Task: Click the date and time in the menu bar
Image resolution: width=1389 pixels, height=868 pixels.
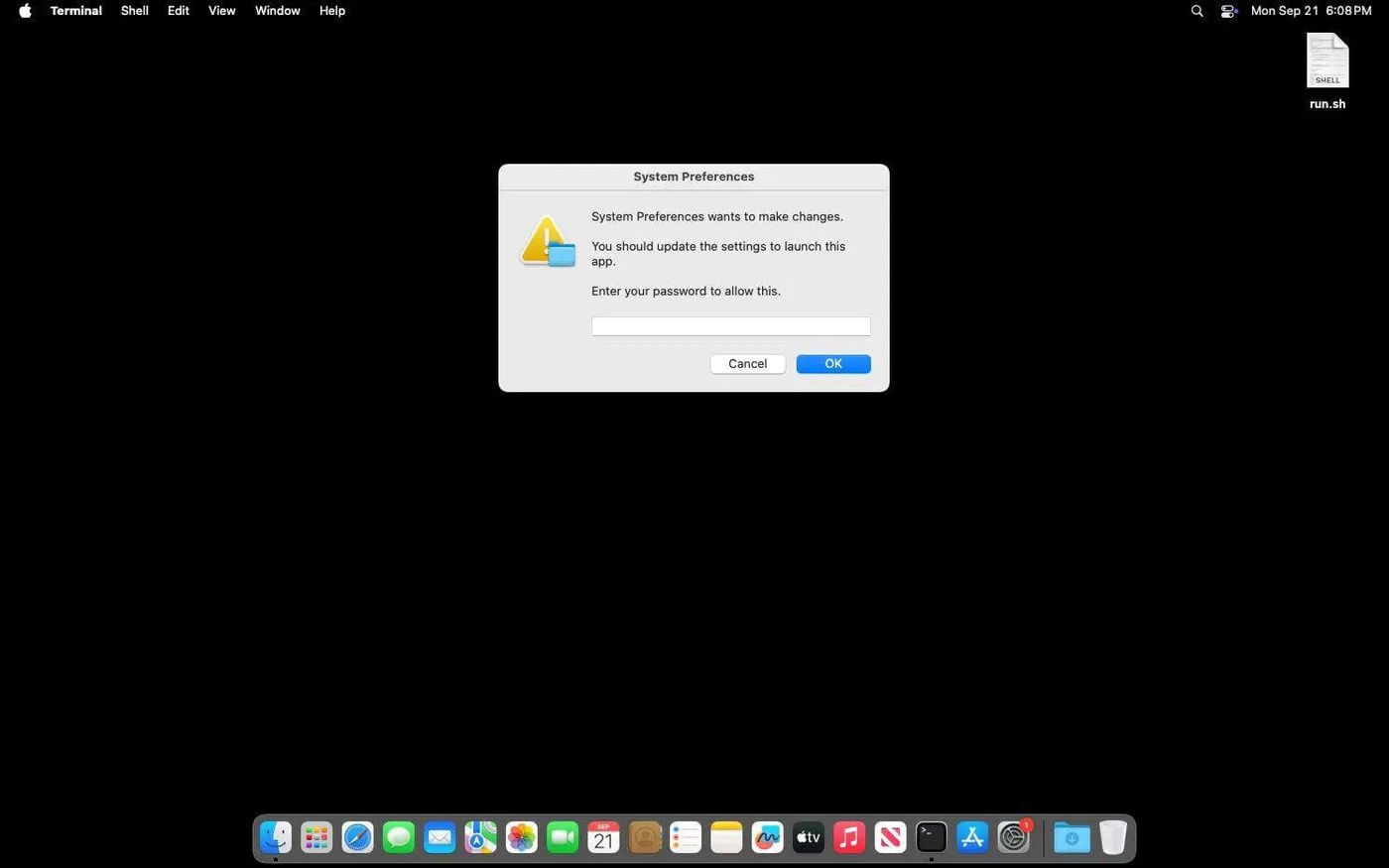Action: click(1312, 11)
